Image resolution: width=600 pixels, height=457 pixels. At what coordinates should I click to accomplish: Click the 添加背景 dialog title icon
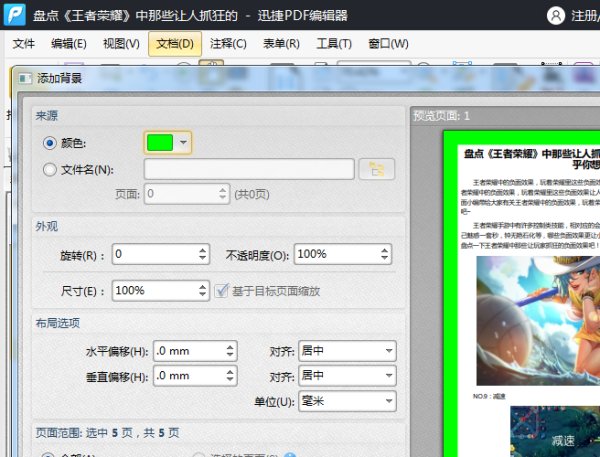[x=25, y=78]
